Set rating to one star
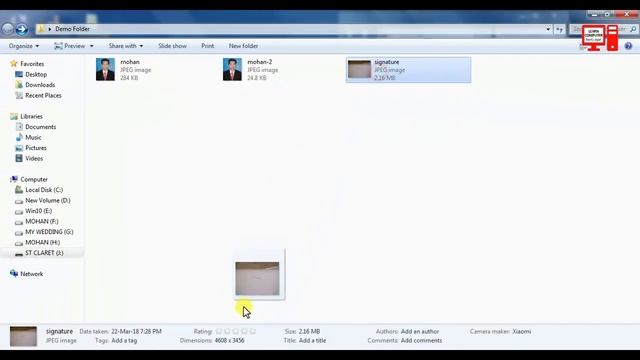 pyautogui.click(x=219, y=331)
